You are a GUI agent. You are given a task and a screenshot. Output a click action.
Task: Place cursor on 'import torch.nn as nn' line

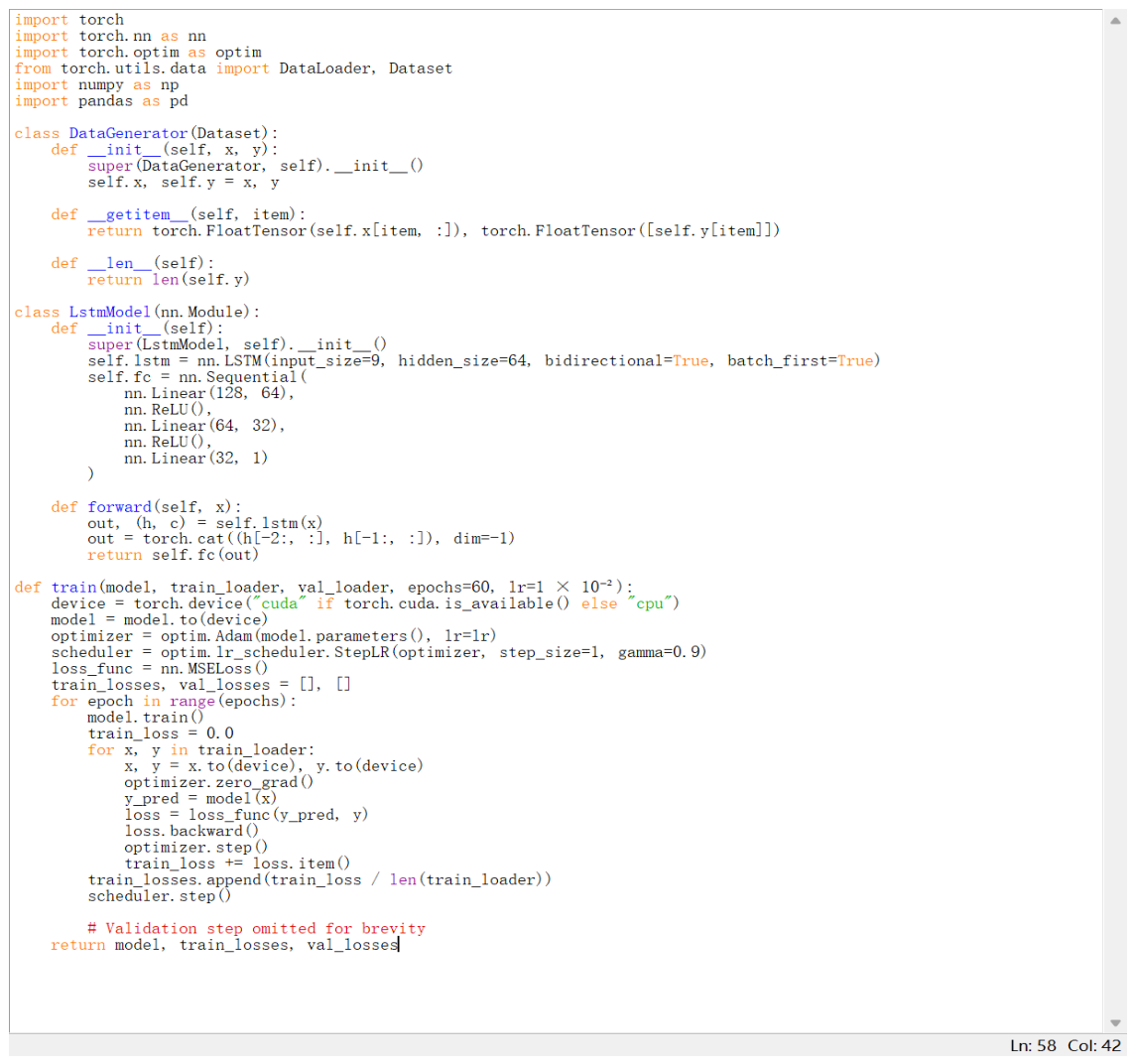(x=110, y=36)
